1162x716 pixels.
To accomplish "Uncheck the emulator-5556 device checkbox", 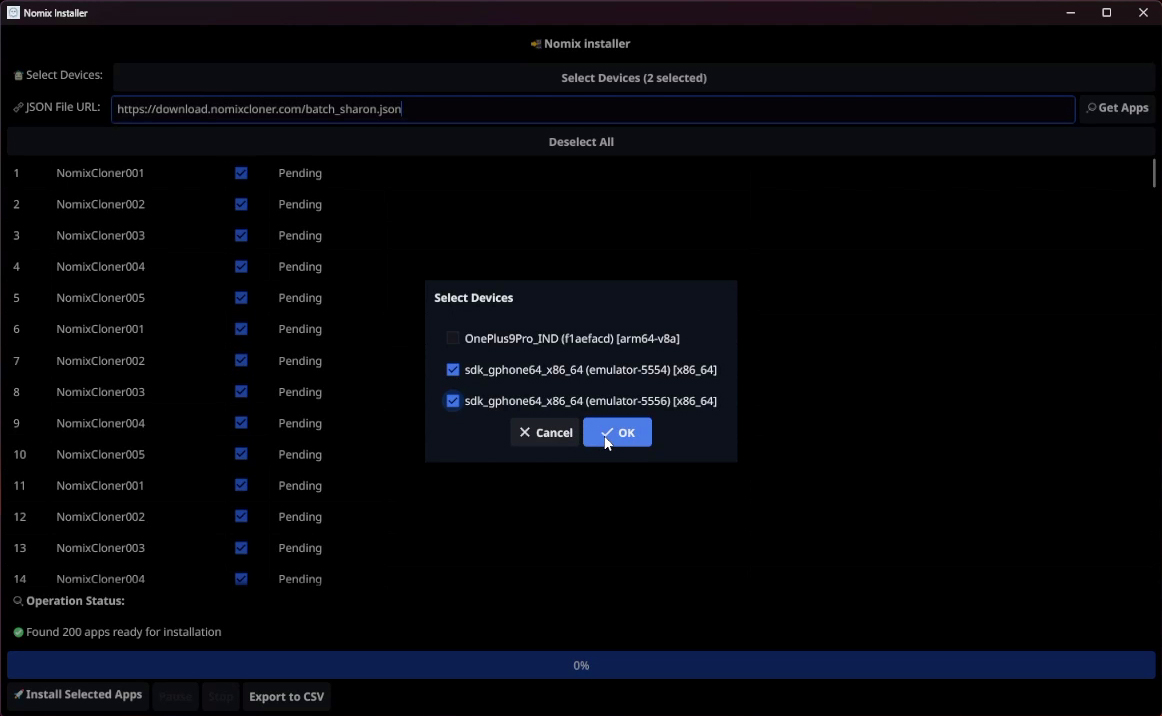I will pos(453,400).
